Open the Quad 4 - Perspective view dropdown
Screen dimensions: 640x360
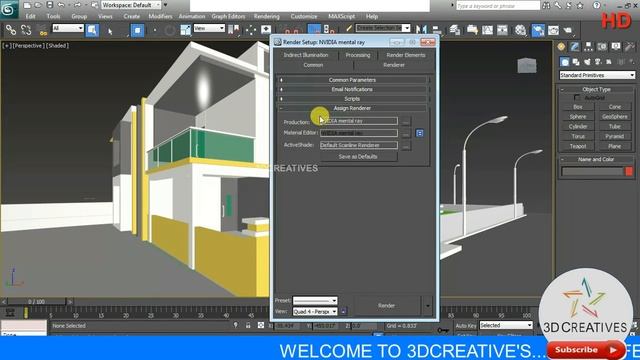(315, 311)
